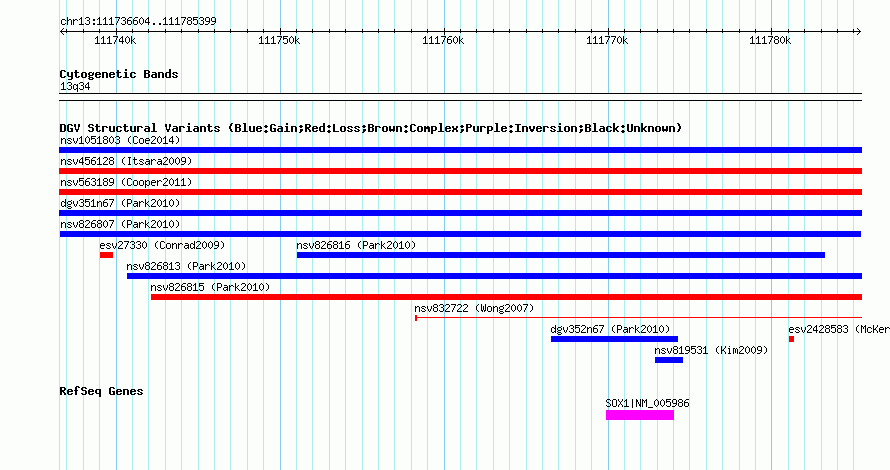Select the magenta SOX1 gene block
The height and width of the screenshot is (470, 890).
point(640,415)
